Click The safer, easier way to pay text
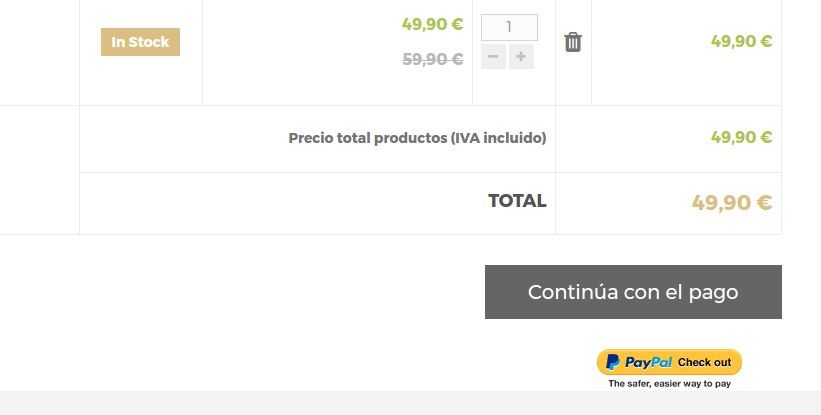This screenshot has height=415, width=821. point(670,384)
